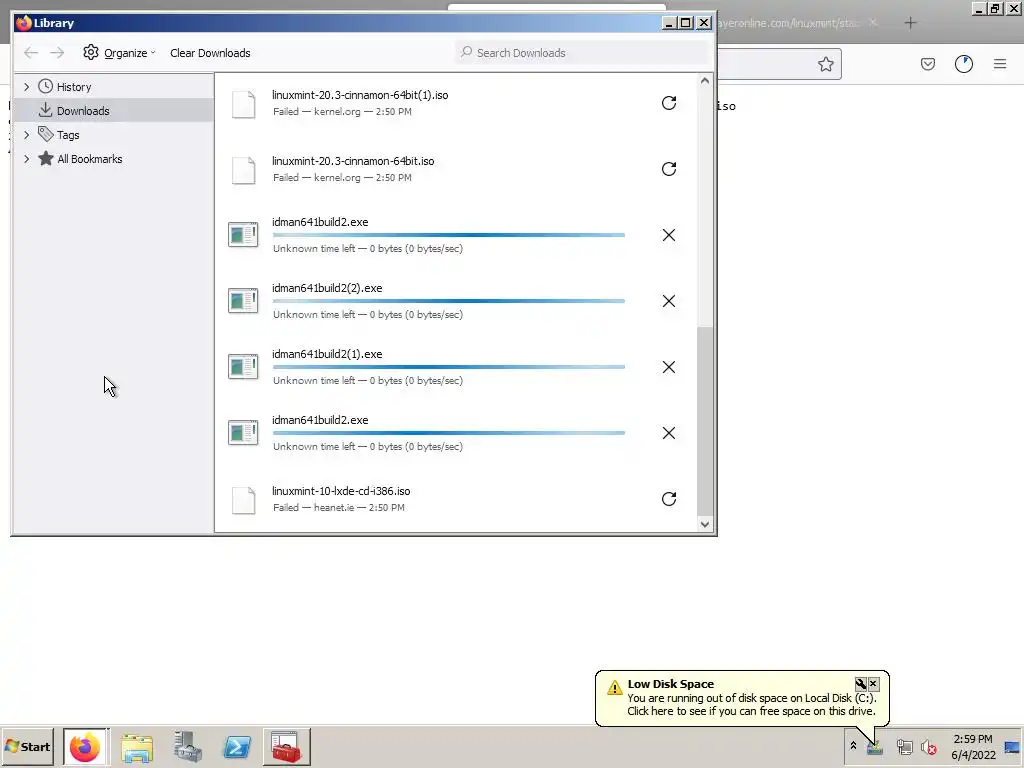This screenshot has width=1024, height=768.
Task: Open a new tab in Firefox
Action: [x=910, y=23]
